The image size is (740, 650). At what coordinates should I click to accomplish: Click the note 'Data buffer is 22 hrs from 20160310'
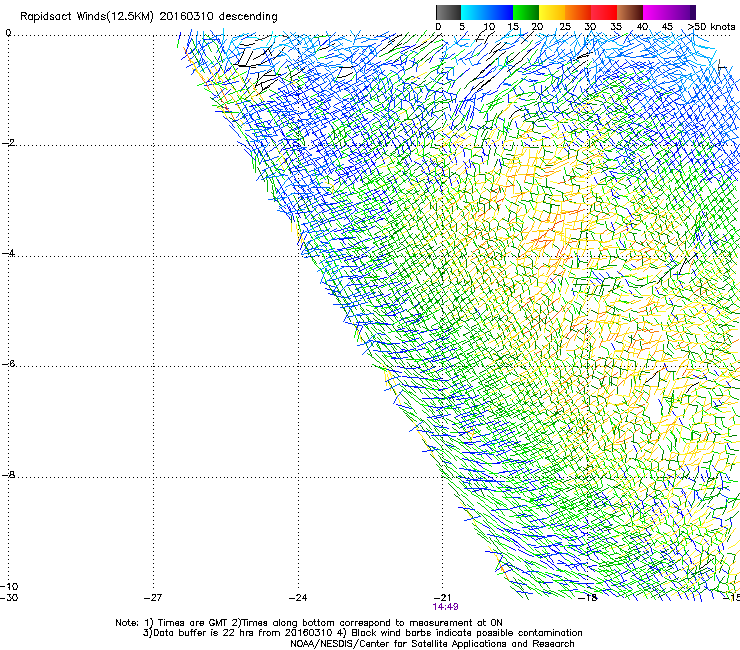point(243,633)
